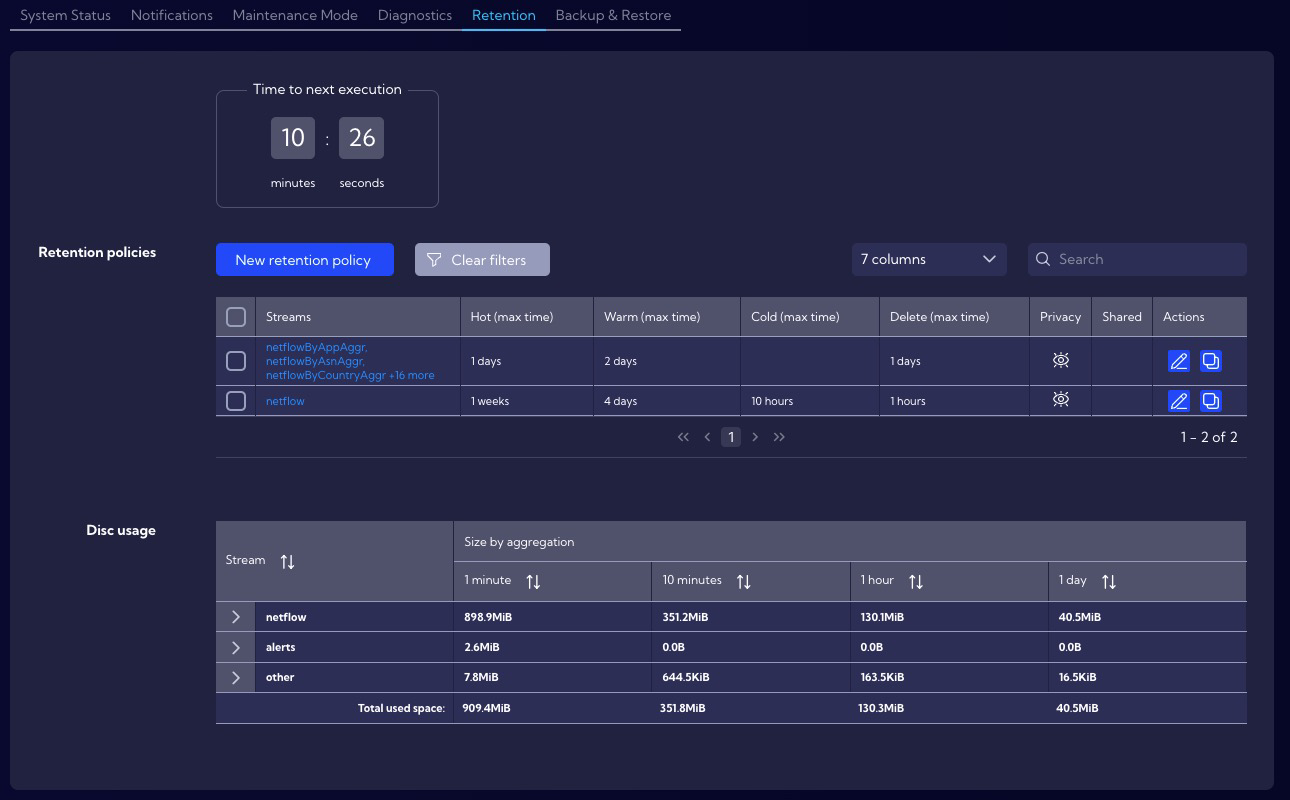
Task: Jump to last page of policies
Action: (x=779, y=437)
